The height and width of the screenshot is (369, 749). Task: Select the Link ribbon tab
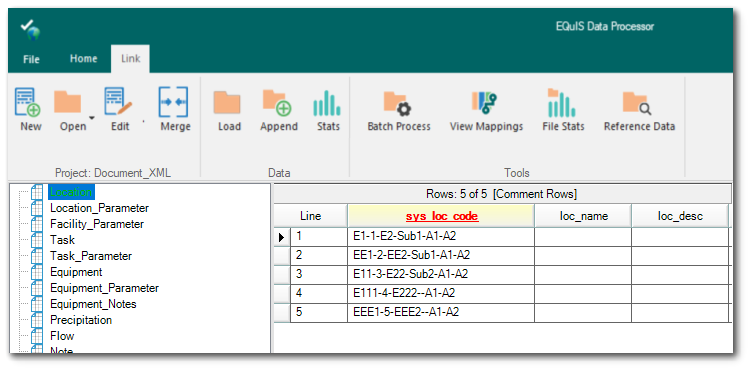130,58
